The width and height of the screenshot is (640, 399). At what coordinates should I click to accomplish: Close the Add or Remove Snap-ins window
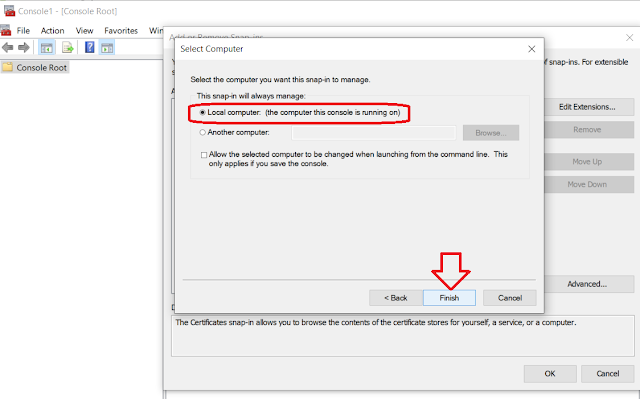click(629, 38)
